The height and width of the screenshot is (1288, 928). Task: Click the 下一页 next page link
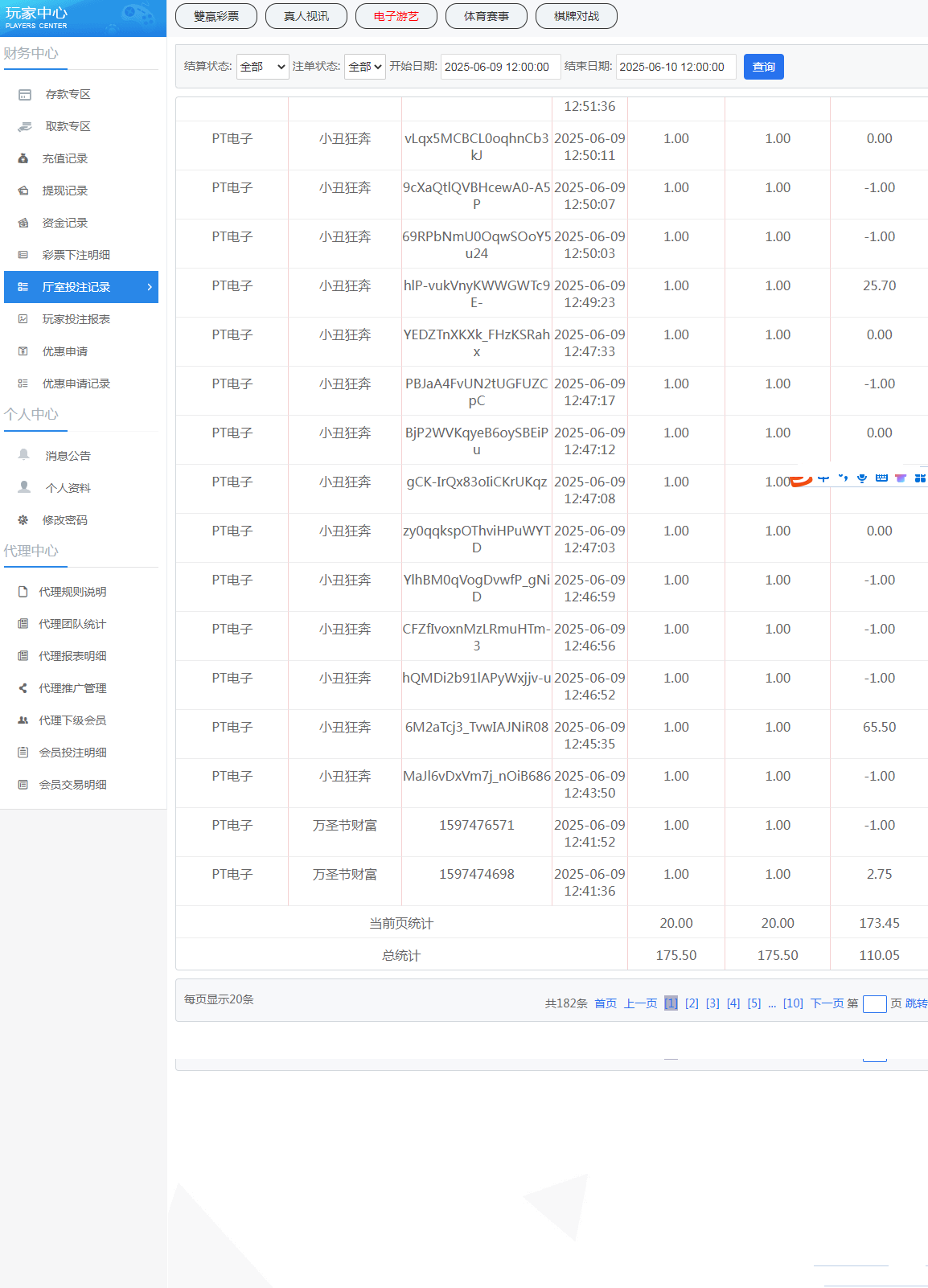827,1003
